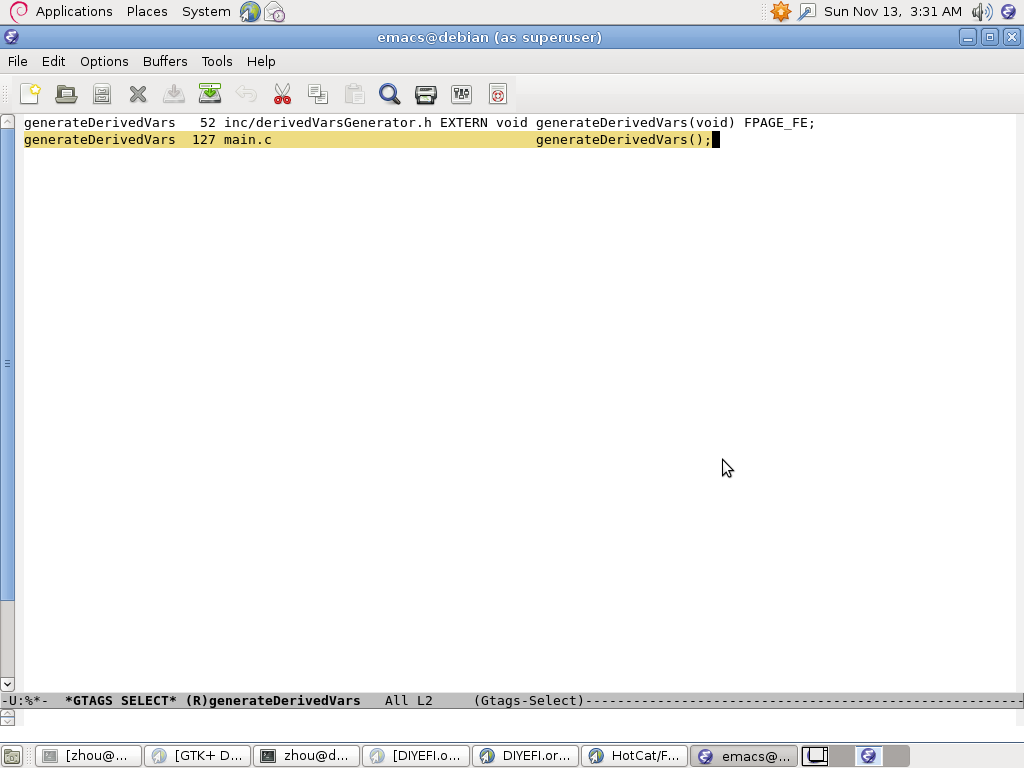Open the Tools menu
This screenshot has height=768, width=1024.
coord(217,61)
